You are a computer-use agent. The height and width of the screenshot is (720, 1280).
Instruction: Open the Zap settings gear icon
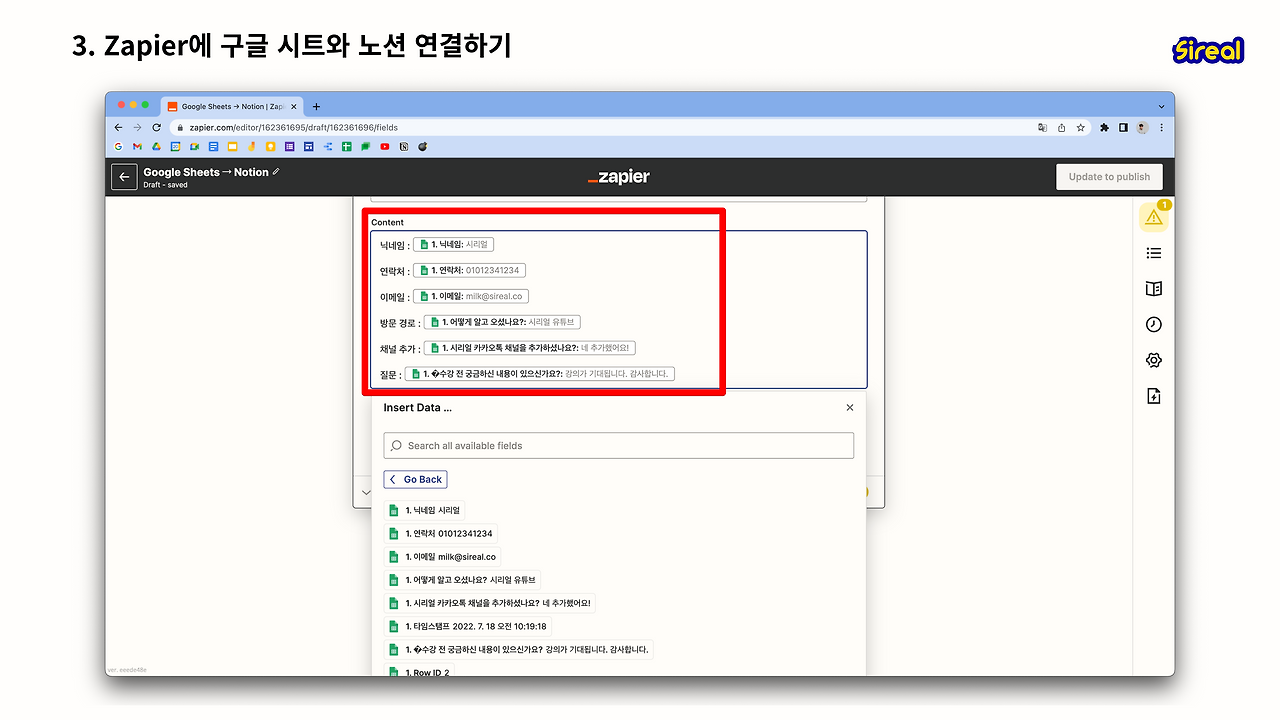click(x=1154, y=360)
